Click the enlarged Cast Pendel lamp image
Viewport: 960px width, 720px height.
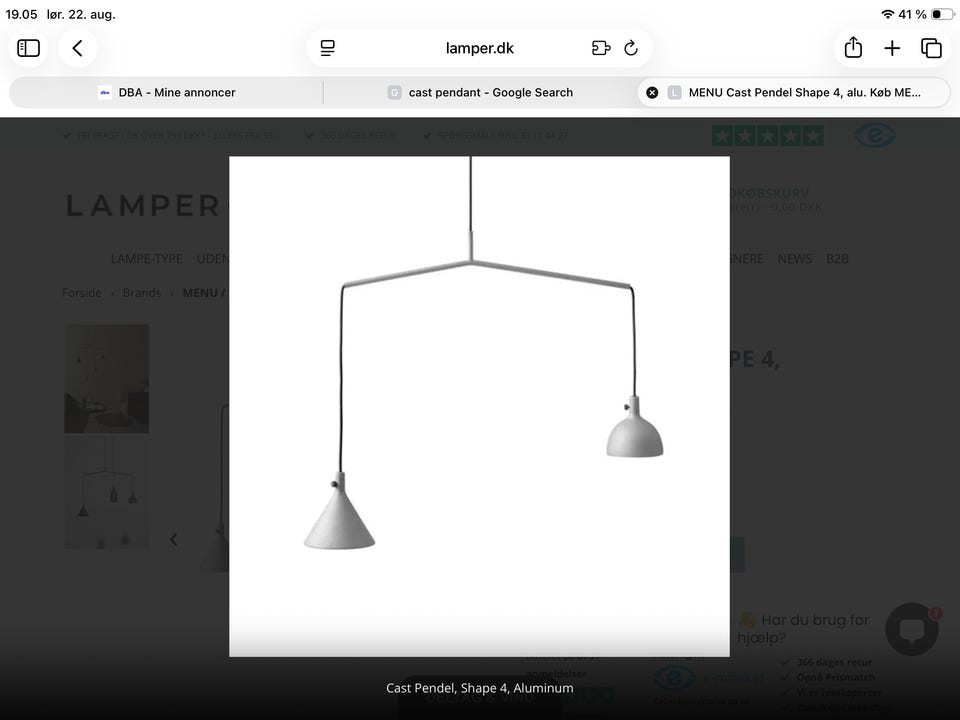479,406
